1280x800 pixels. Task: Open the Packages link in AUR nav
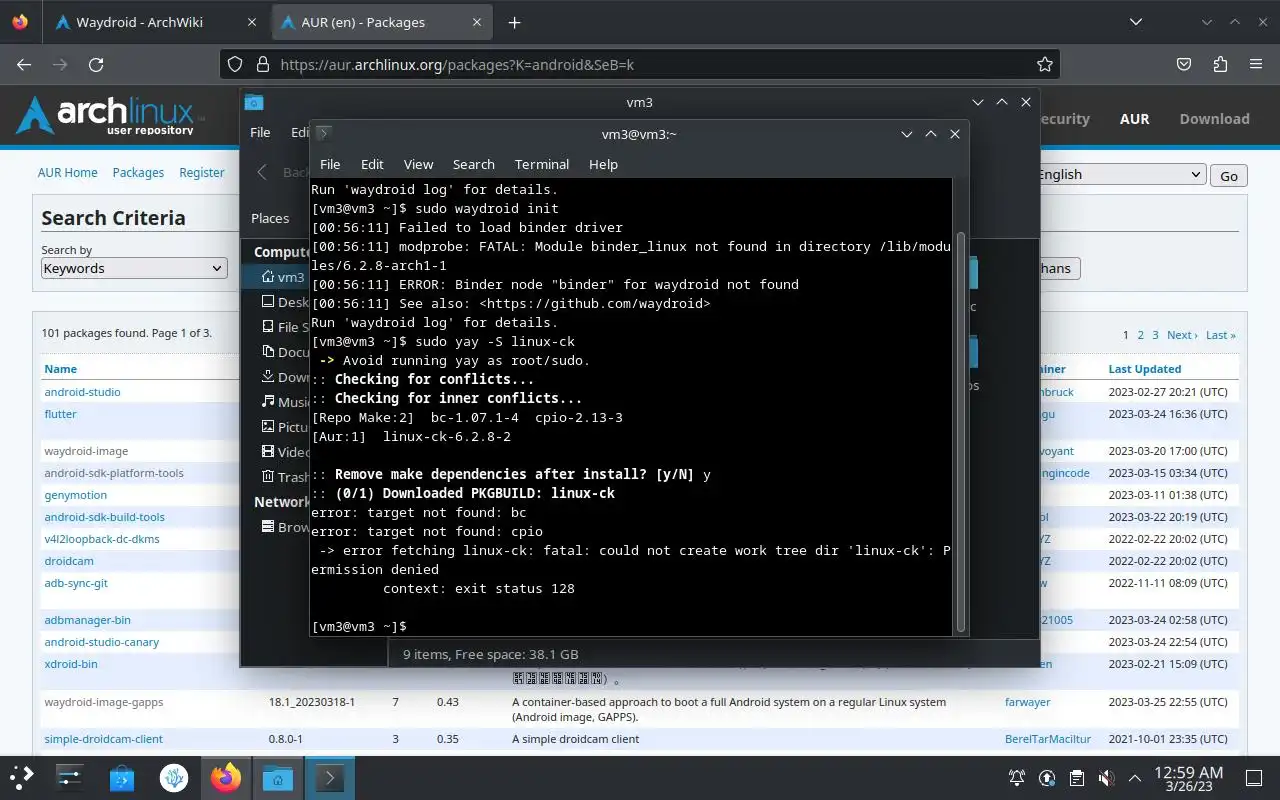coord(138,172)
